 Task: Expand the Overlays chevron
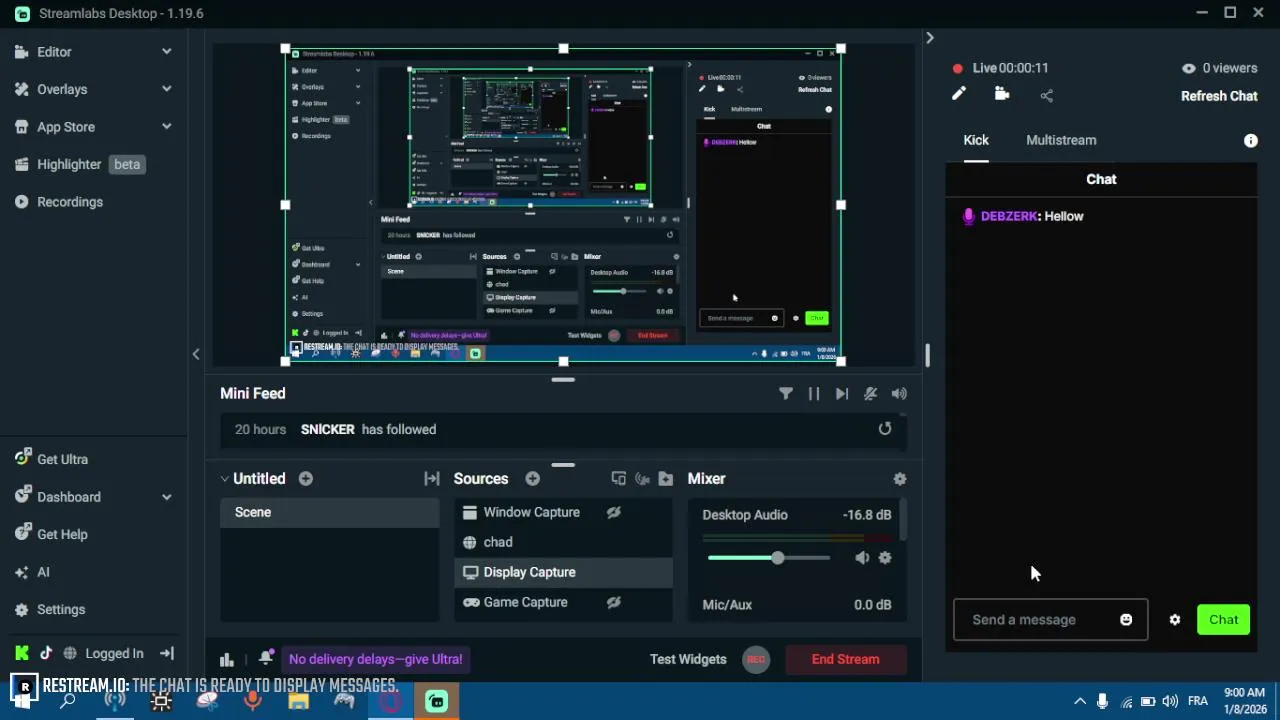click(166, 89)
